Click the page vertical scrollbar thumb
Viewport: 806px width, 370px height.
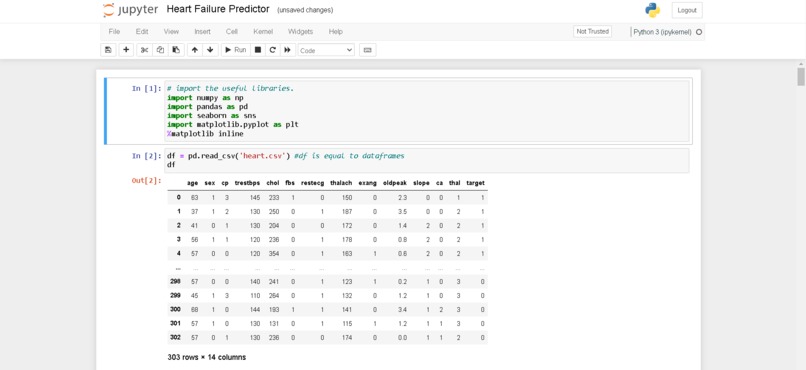pos(801,76)
